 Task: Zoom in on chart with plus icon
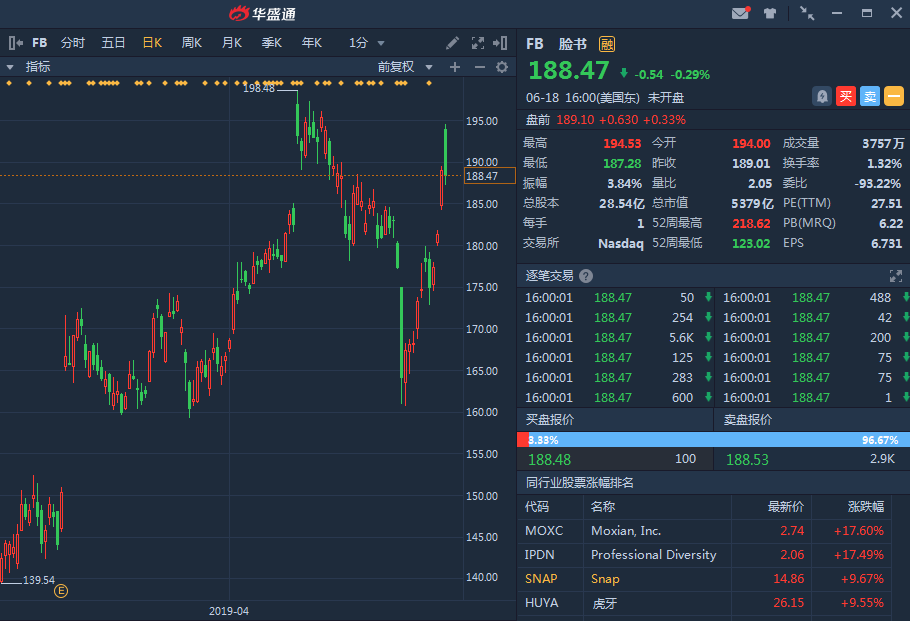pyautogui.click(x=455, y=67)
